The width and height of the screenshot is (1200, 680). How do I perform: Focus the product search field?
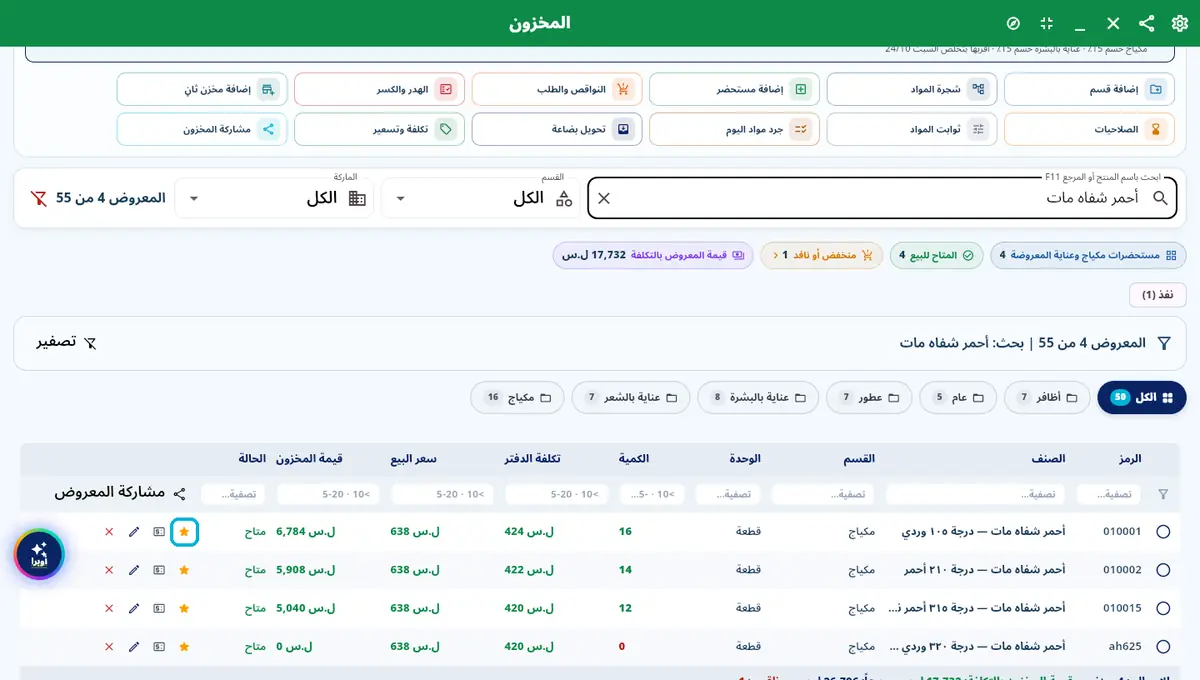(880, 198)
